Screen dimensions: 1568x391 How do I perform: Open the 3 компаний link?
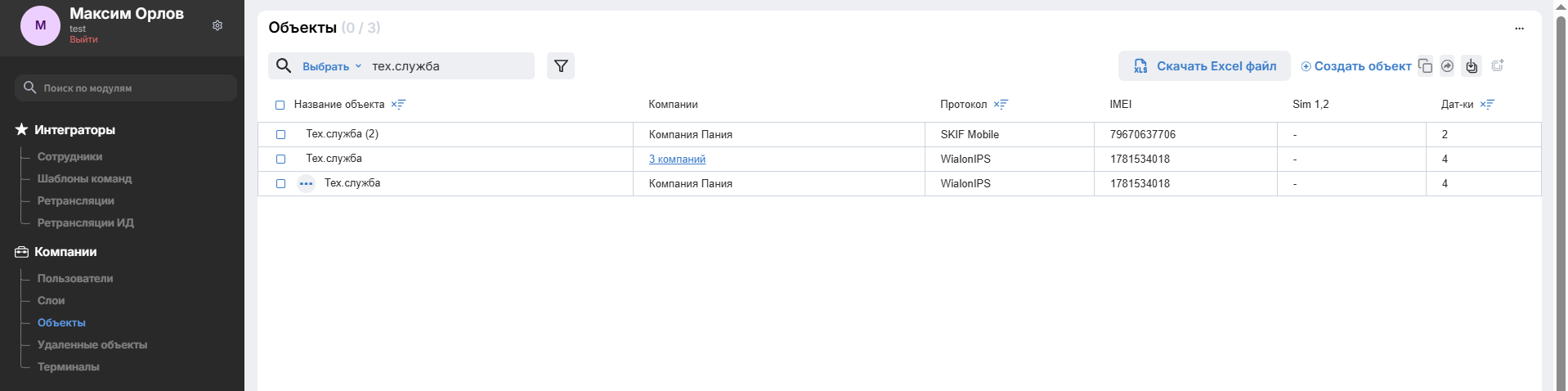click(x=677, y=159)
